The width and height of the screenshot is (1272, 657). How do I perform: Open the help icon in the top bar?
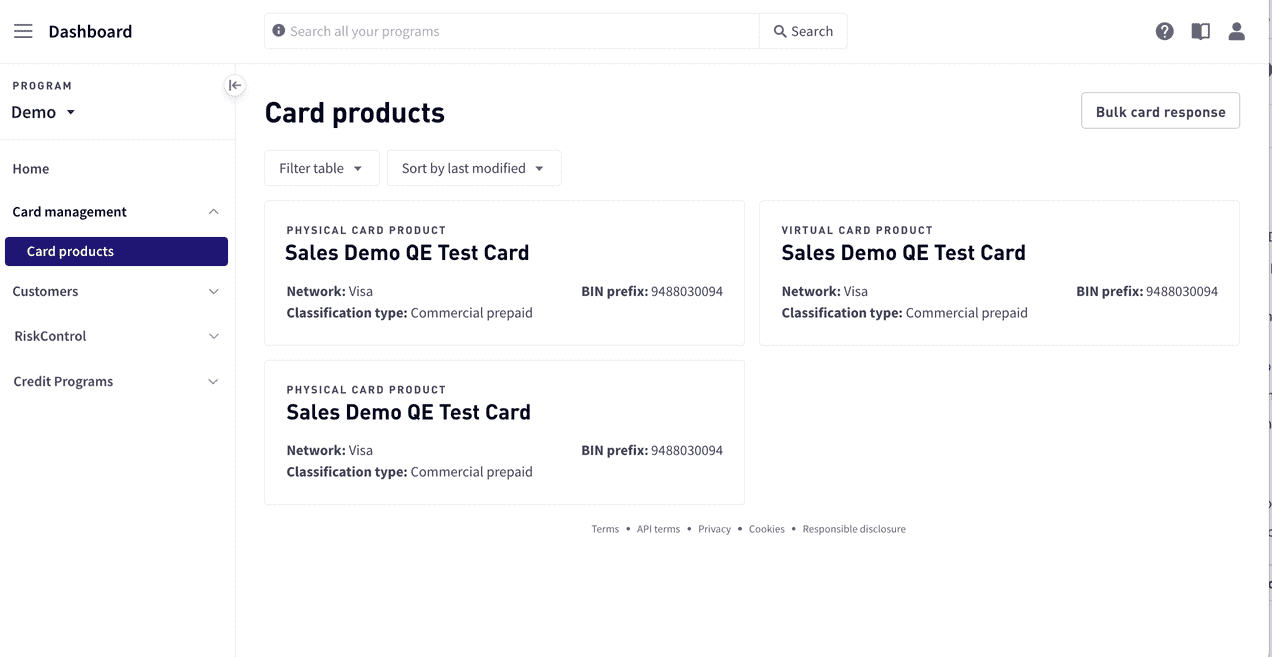1164,31
